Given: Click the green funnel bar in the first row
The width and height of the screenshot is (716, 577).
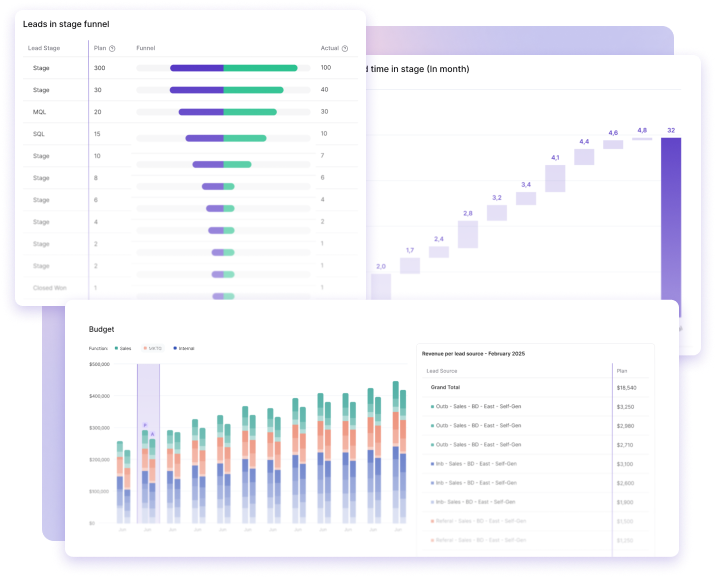Looking at the screenshot, I should tap(260, 68).
